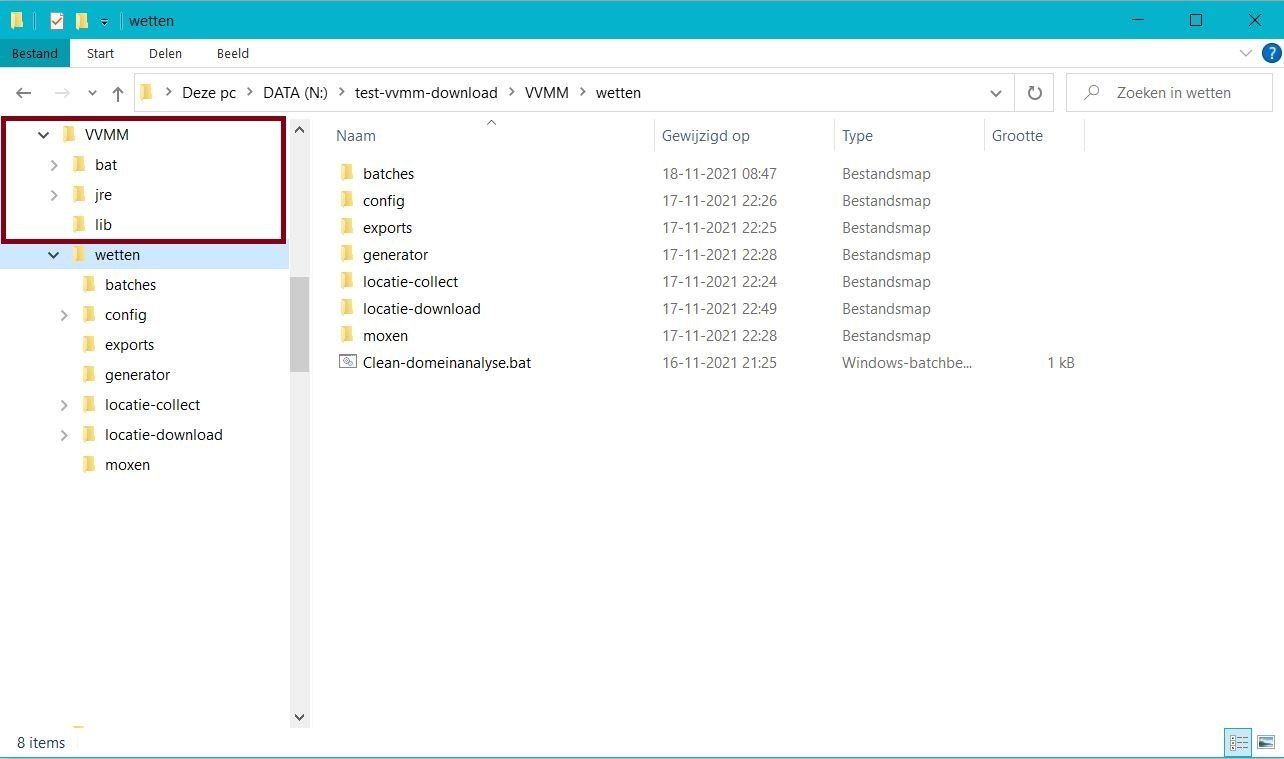1284x759 pixels.
Task: Expand locatie-collect in the navigation tree
Action: pos(64,405)
